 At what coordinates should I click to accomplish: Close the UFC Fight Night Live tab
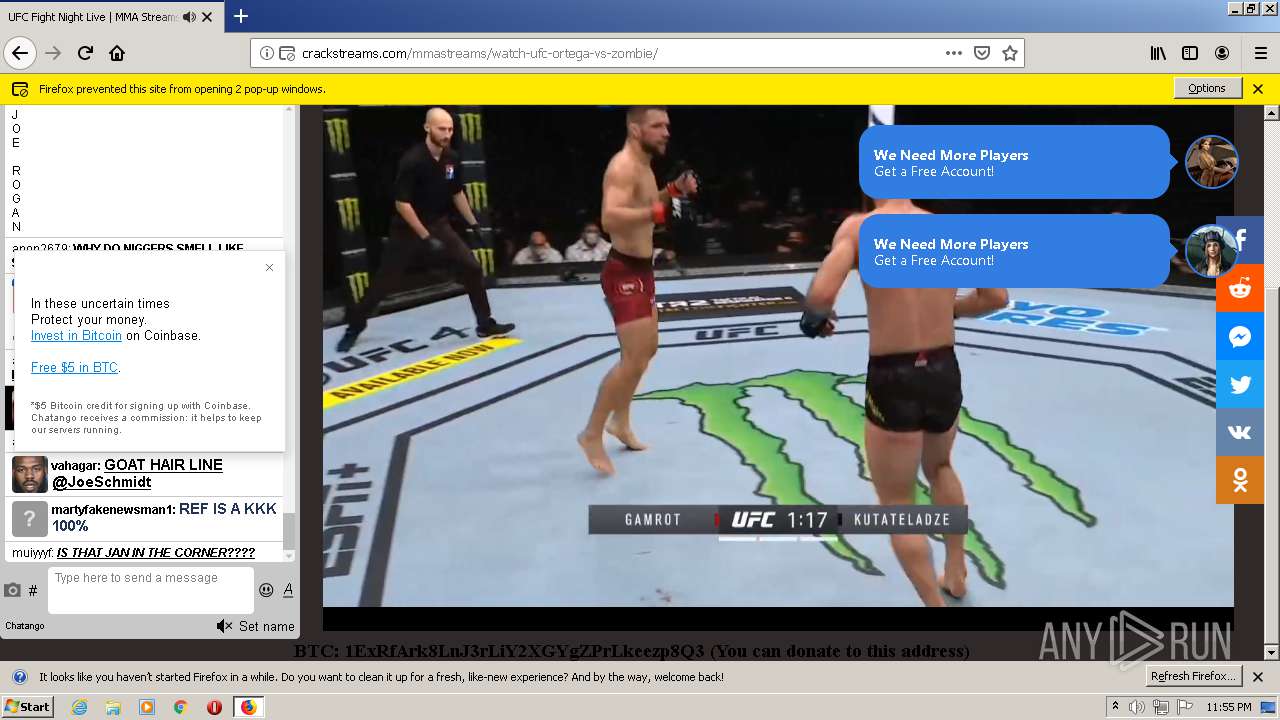click(x=207, y=17)
